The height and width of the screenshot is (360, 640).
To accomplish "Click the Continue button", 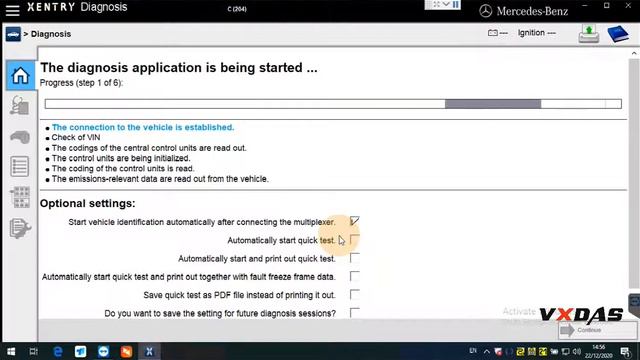I will [597, 330].
